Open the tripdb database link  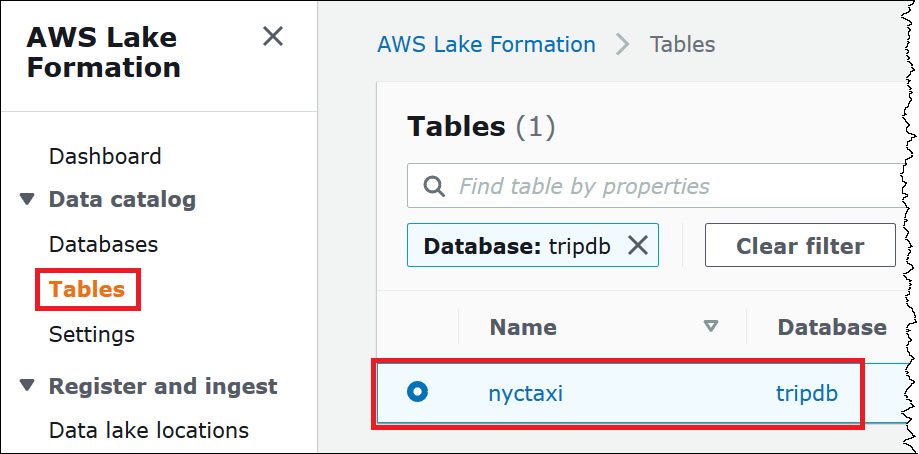tap(806, 393)
